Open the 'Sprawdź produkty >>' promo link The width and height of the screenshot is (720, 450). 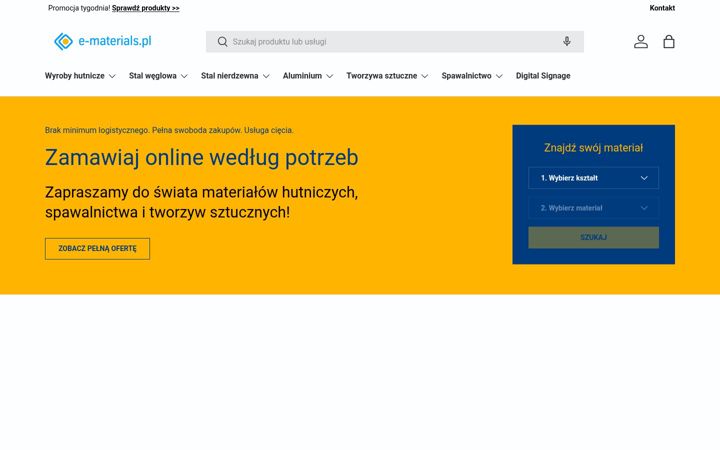(x=146, y=8)
